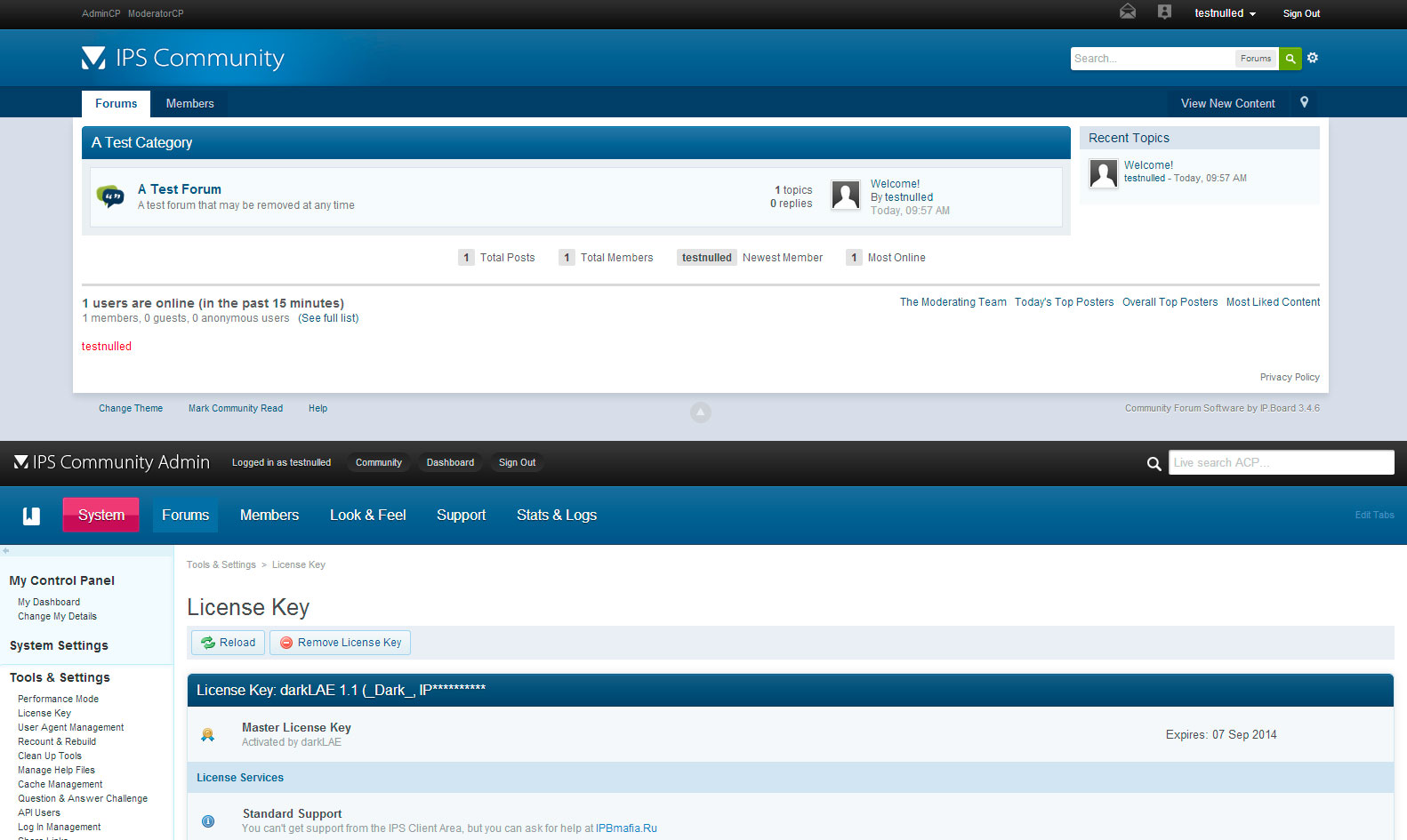1407x840 pixels.
Task: Click the Help footer link
Action: pos(318,408)
